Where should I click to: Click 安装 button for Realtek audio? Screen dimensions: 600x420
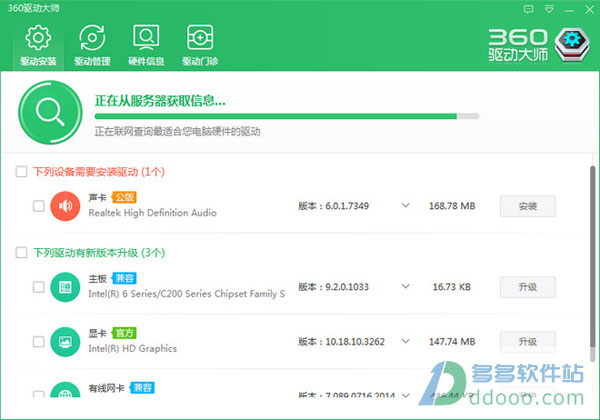click(x=528, y=206)
